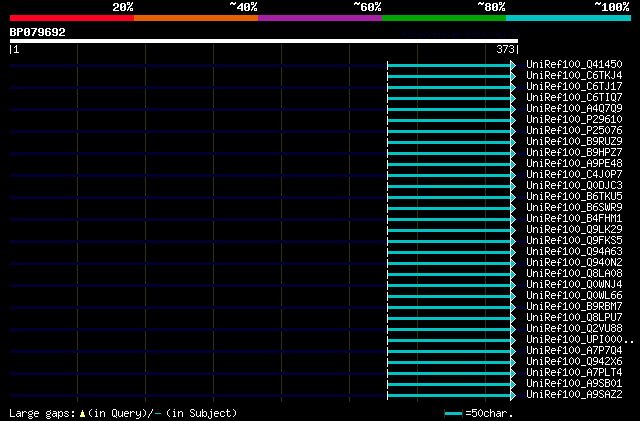Select the UniRef100_B4FHM1 label
The width and height of the screenshot is (640, 421).
(574, 218)
